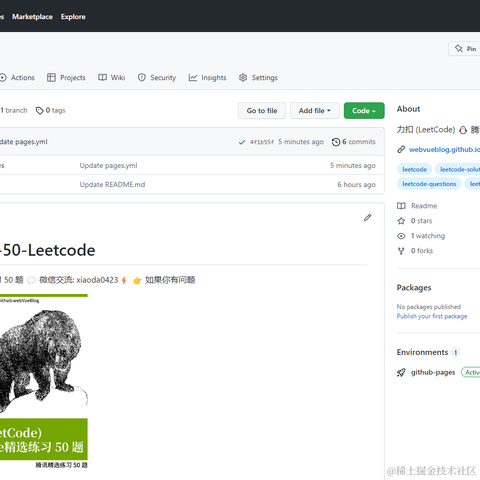
Task: Click the speech bubble emoji in README
Action: point(31,280)
